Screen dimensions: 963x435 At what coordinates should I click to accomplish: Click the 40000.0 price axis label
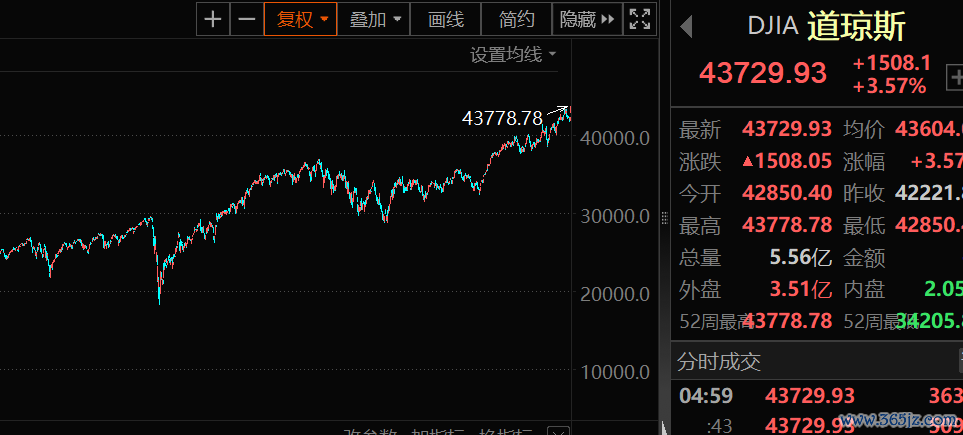point(615,138)
